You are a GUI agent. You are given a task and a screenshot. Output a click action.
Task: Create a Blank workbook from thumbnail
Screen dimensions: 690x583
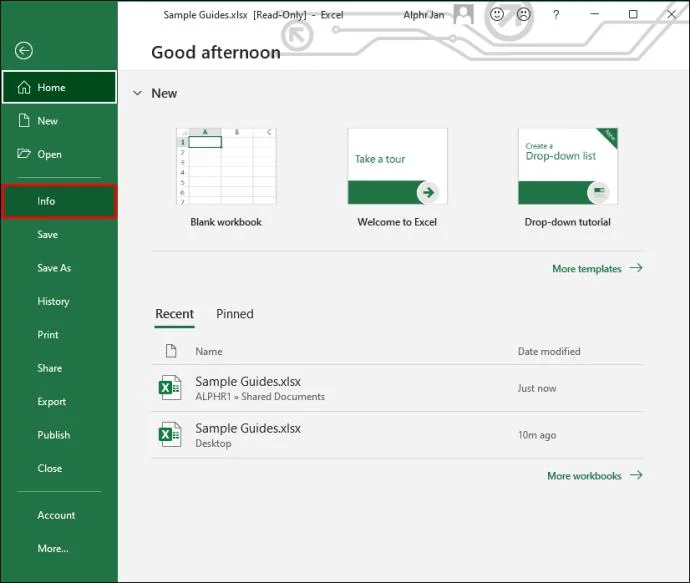pyautogui.click(x=226, y=166)
